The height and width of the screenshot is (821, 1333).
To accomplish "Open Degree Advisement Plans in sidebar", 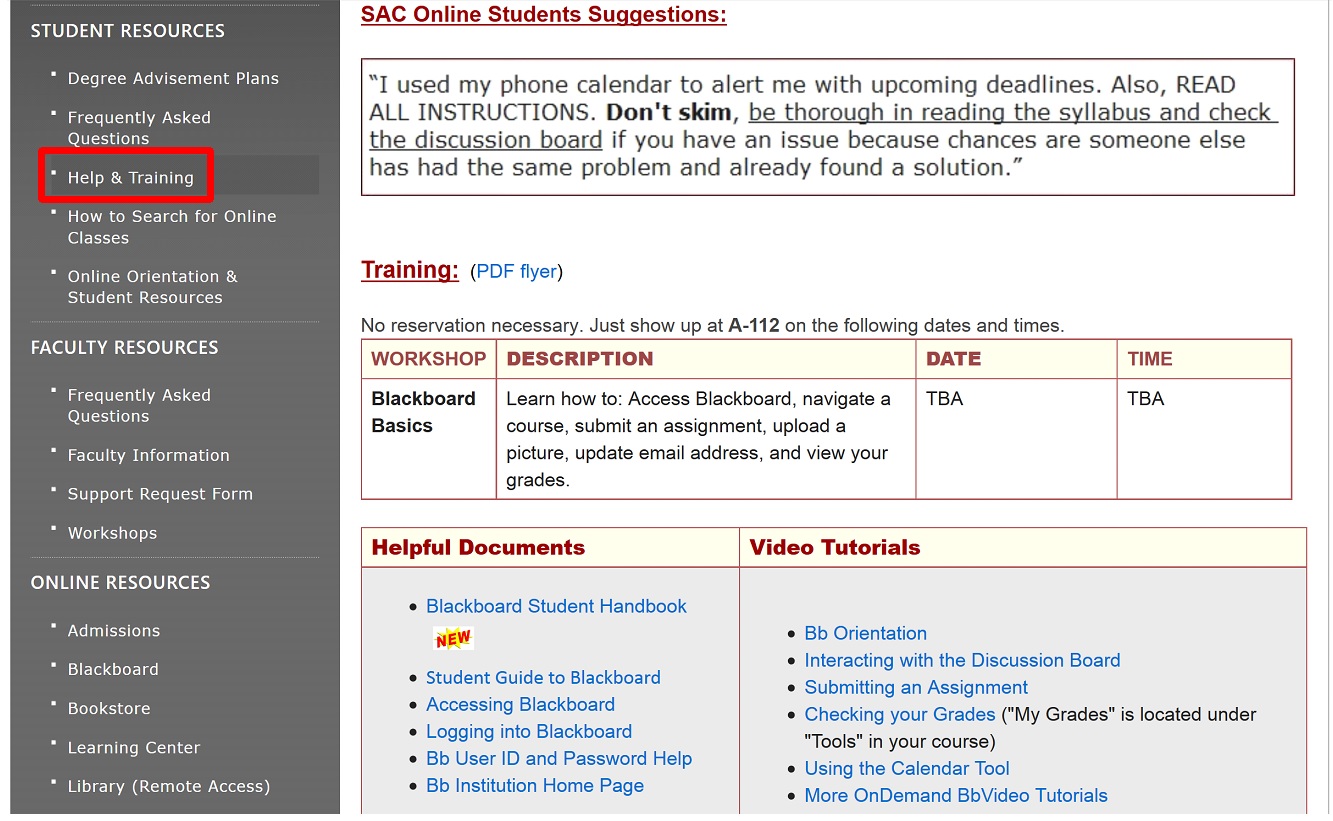I will [173, 78].
